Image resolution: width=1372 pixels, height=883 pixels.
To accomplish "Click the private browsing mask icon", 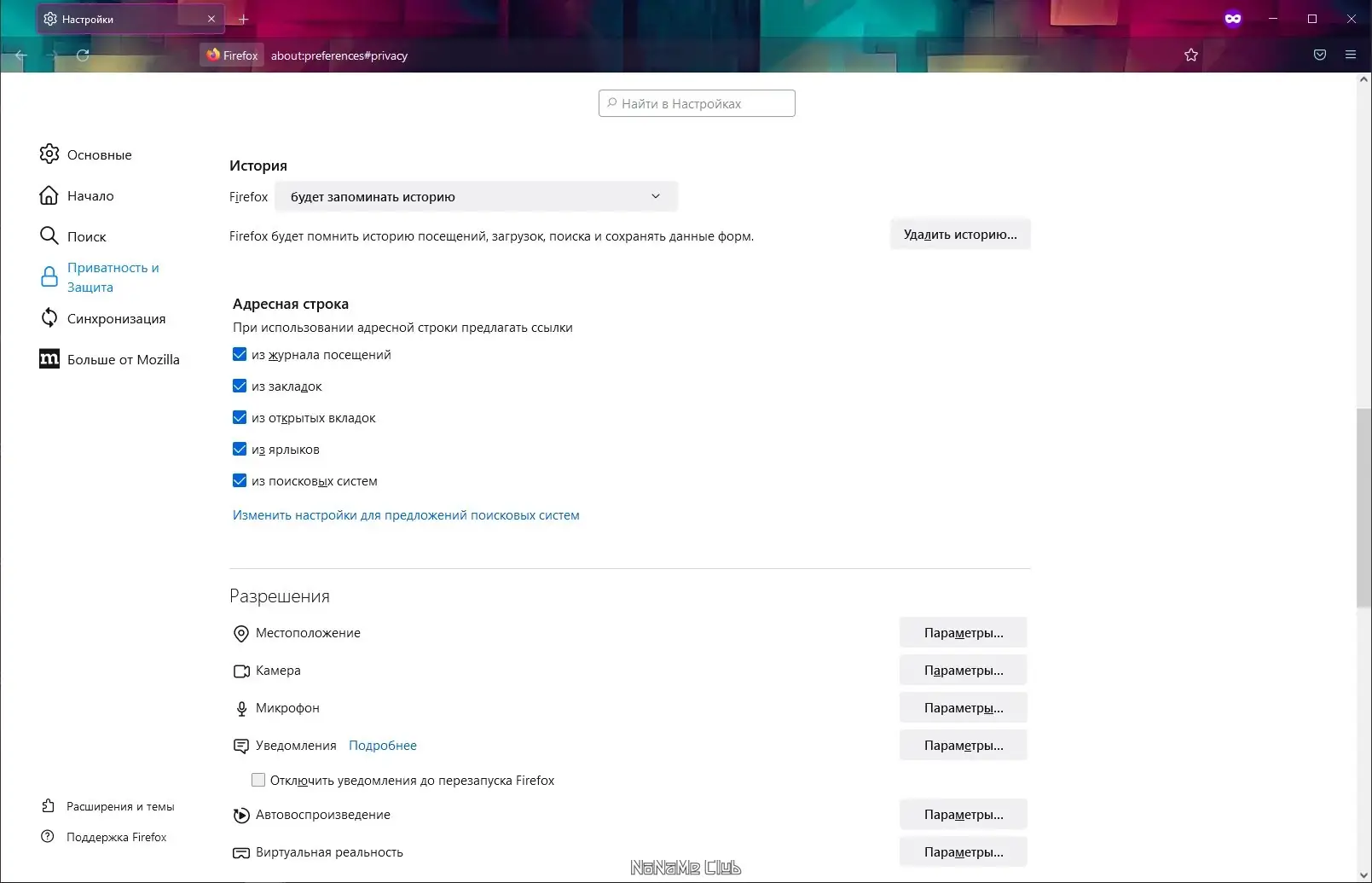I will pos(1233,19).
